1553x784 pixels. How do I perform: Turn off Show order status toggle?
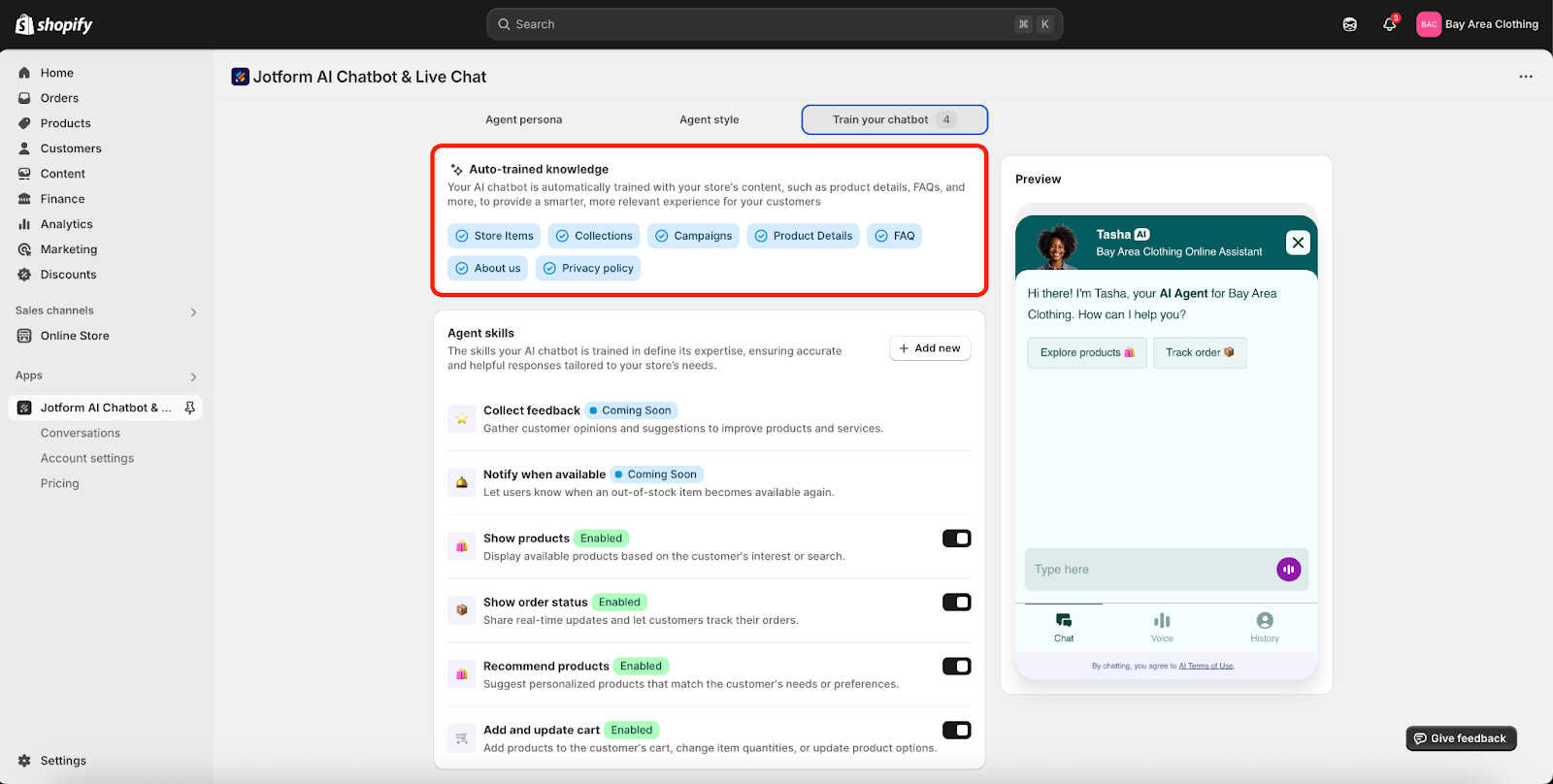pos(956,603)
